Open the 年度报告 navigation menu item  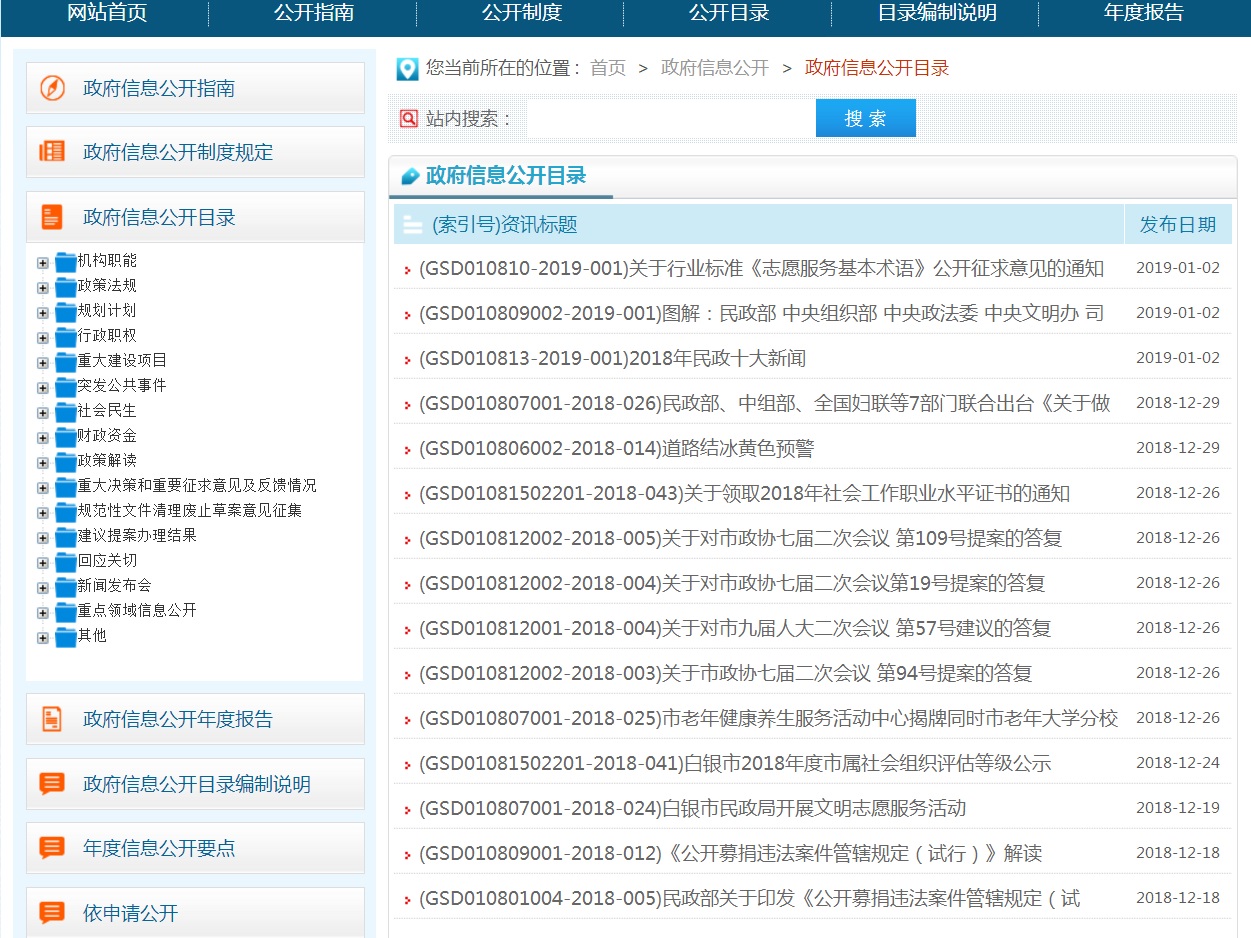click(x=1143, y=13)
